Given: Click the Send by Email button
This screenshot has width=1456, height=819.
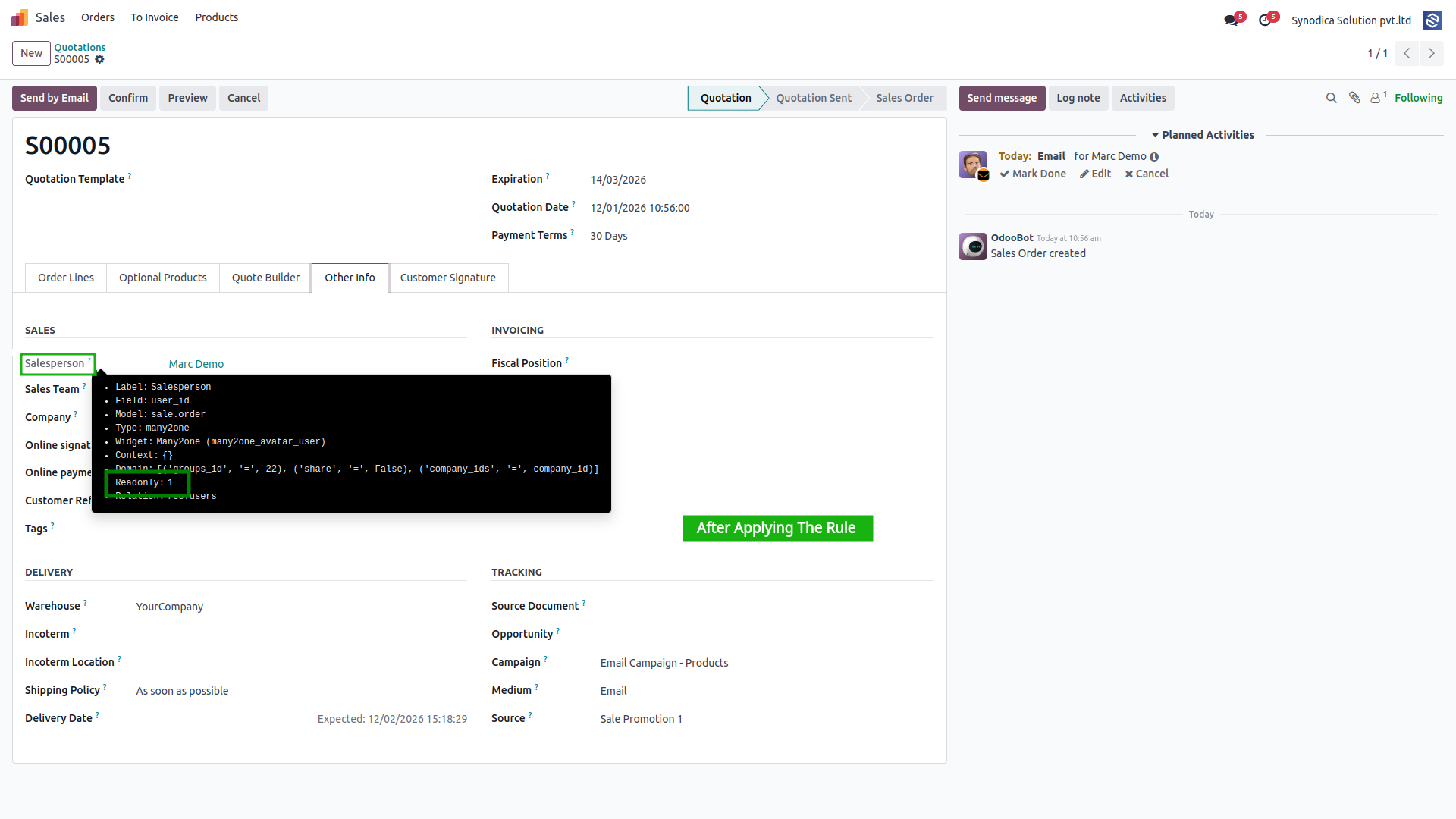Looking at the screenshot, I should click(55, 98).
